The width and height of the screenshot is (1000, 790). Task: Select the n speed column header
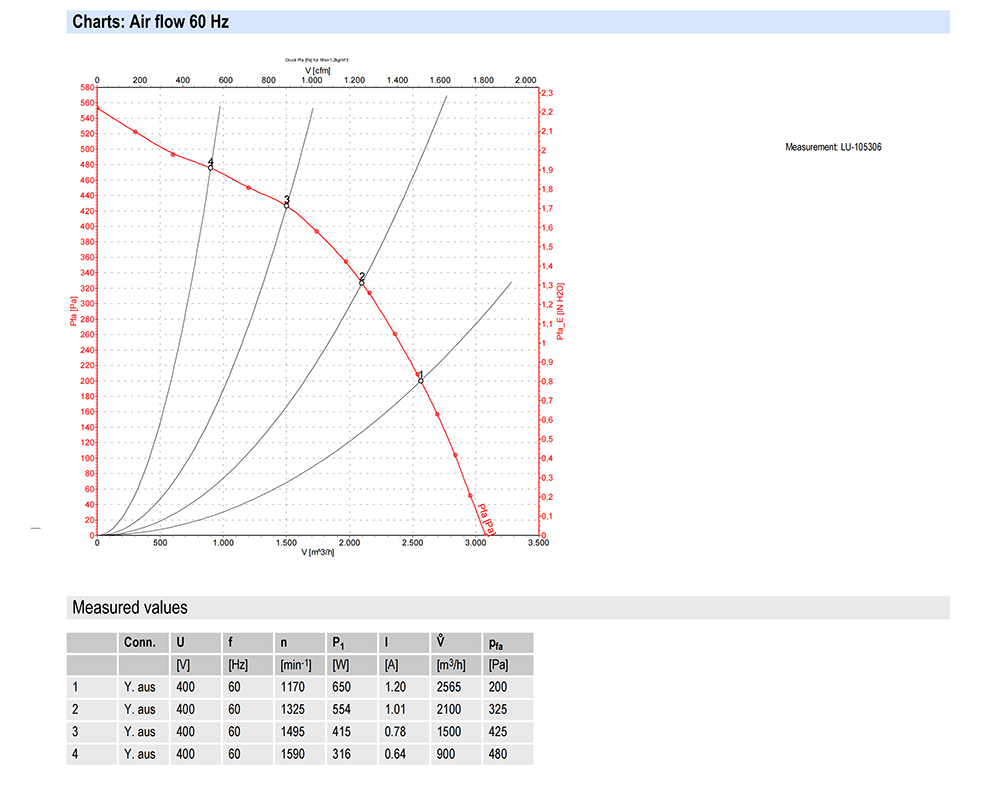click(285, 643)
